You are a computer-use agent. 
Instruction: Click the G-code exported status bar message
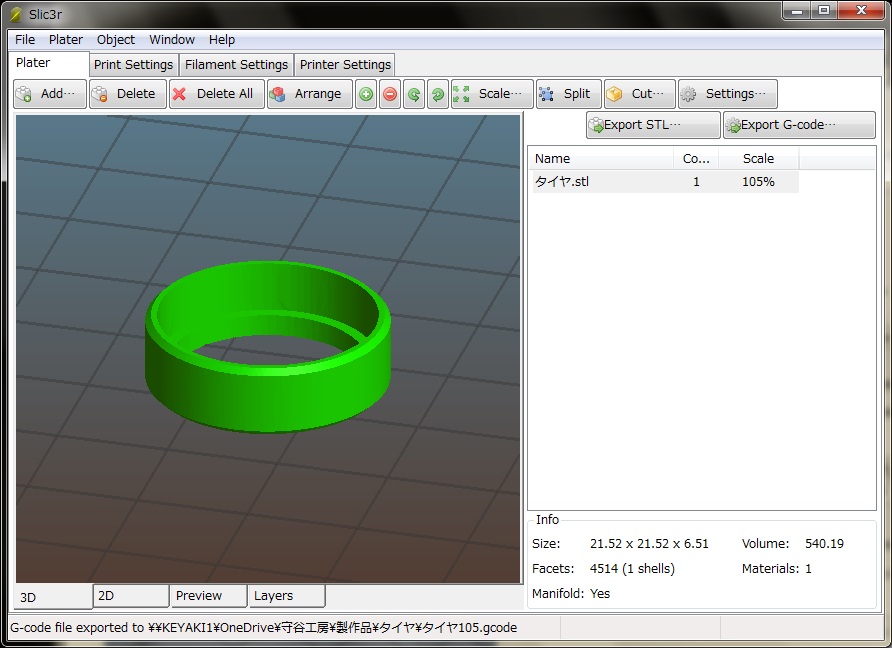263,628
